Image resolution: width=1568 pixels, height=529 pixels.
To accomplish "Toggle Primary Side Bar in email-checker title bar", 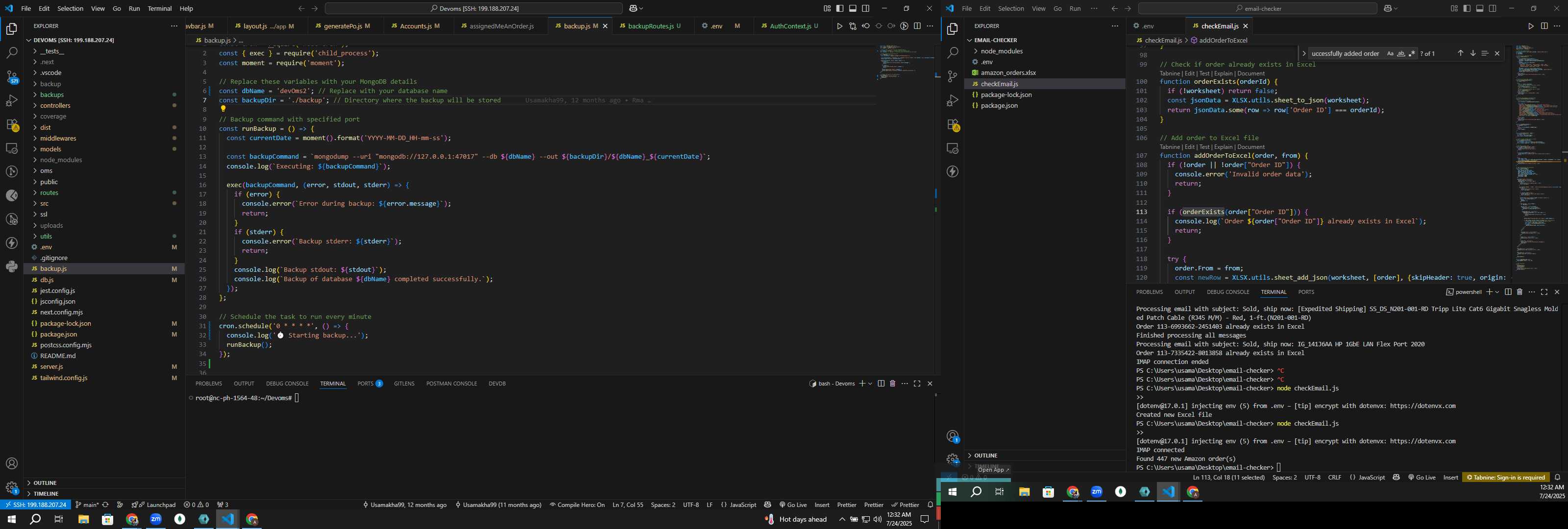I will [1467, 8].
